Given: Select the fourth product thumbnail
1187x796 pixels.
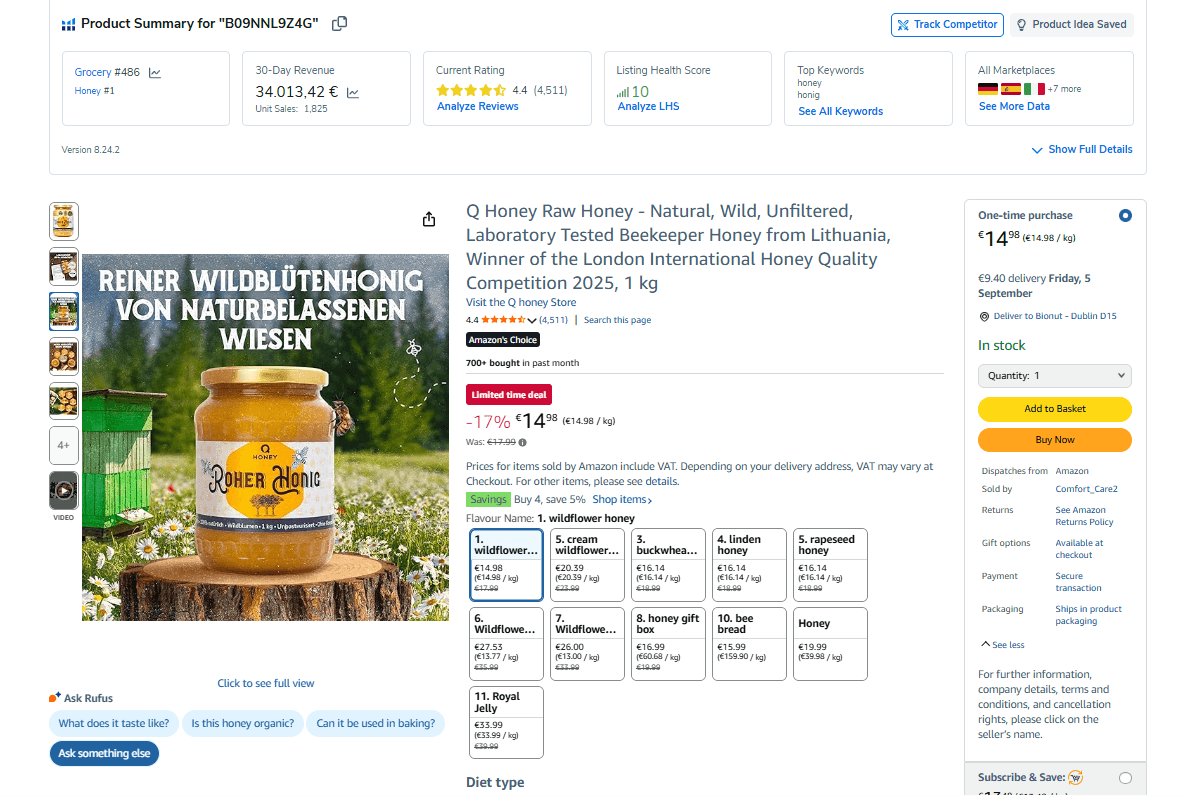Looking at the screenshot, I should 64,357.
